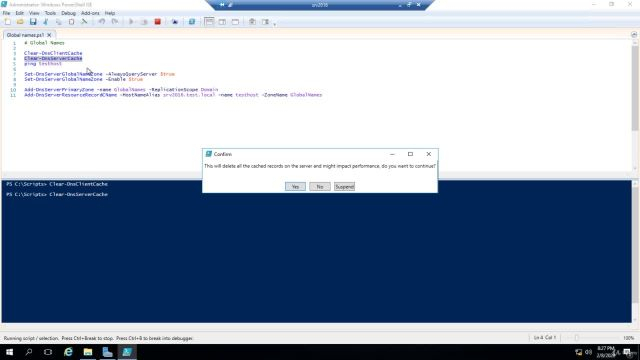Click Yes in the Confirm dialog
Viewport: 640px width, 360px height.
tap(295, 187)
